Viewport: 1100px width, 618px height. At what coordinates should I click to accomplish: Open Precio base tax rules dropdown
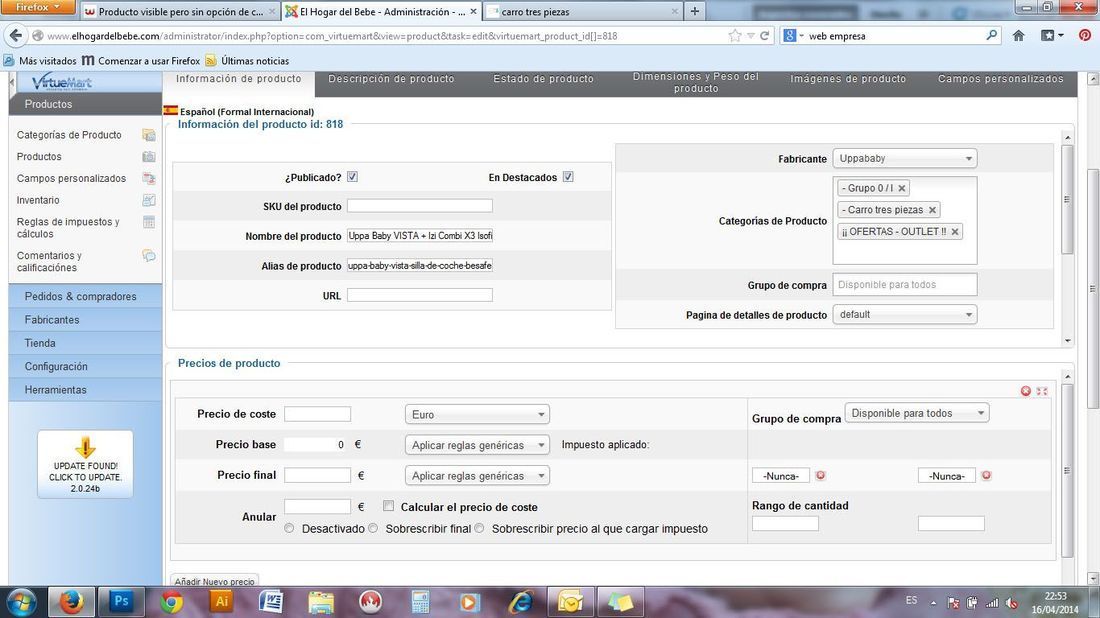click(477, 445)
